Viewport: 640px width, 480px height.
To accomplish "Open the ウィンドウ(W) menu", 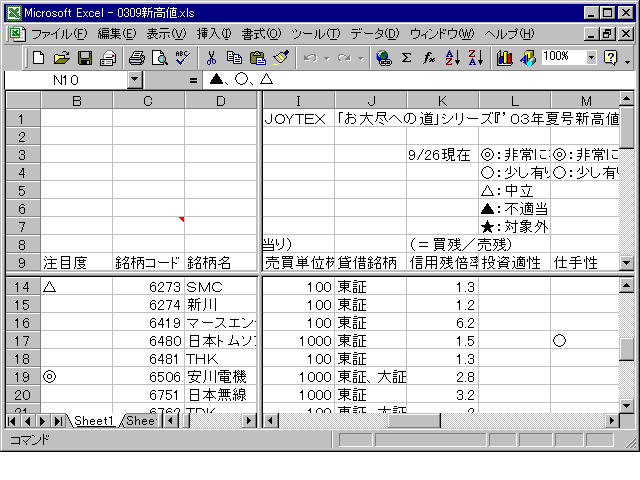I will 442,34.
